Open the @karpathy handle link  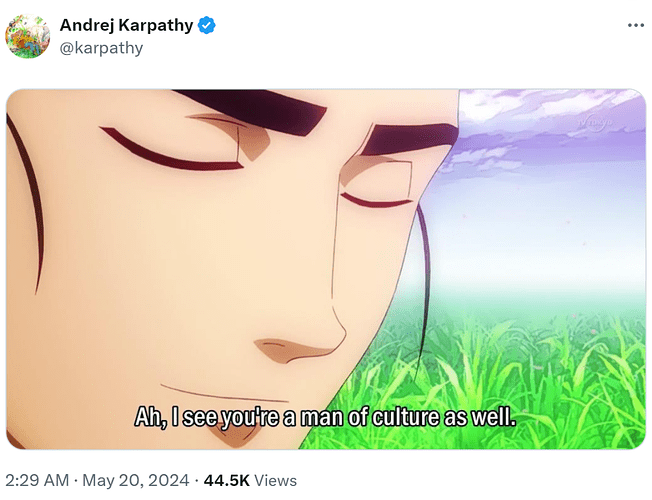(101, 48)
